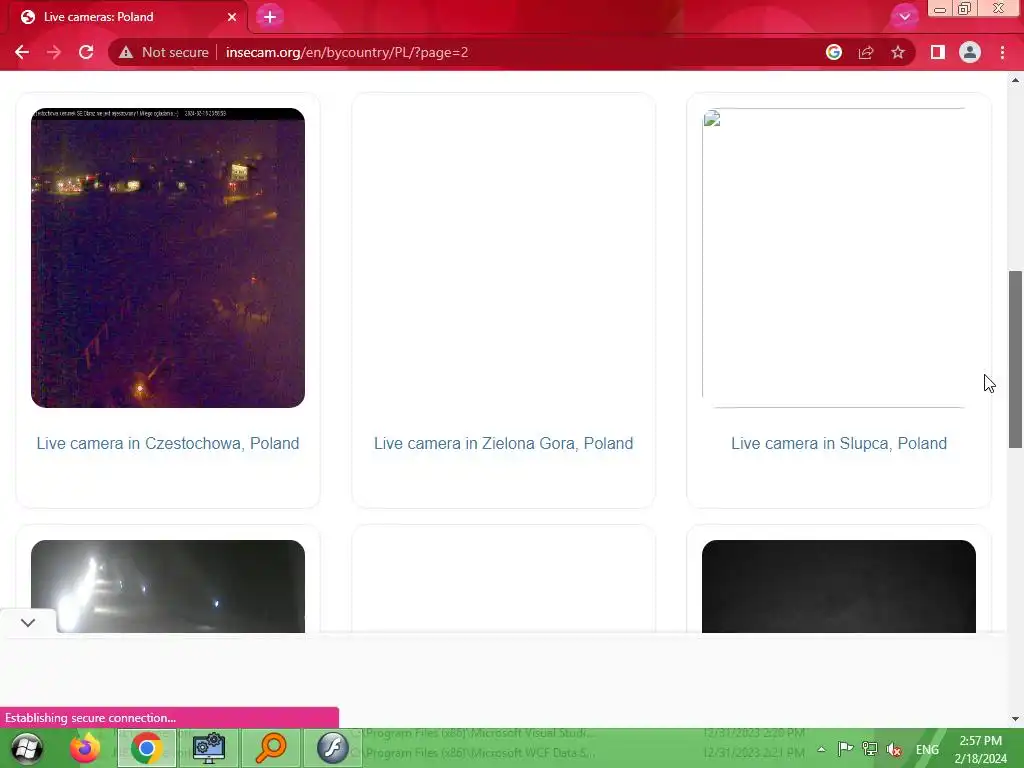Collapse the bottom bar chevron
Viewport: 1024px width, 768px height.
[28, 622]
